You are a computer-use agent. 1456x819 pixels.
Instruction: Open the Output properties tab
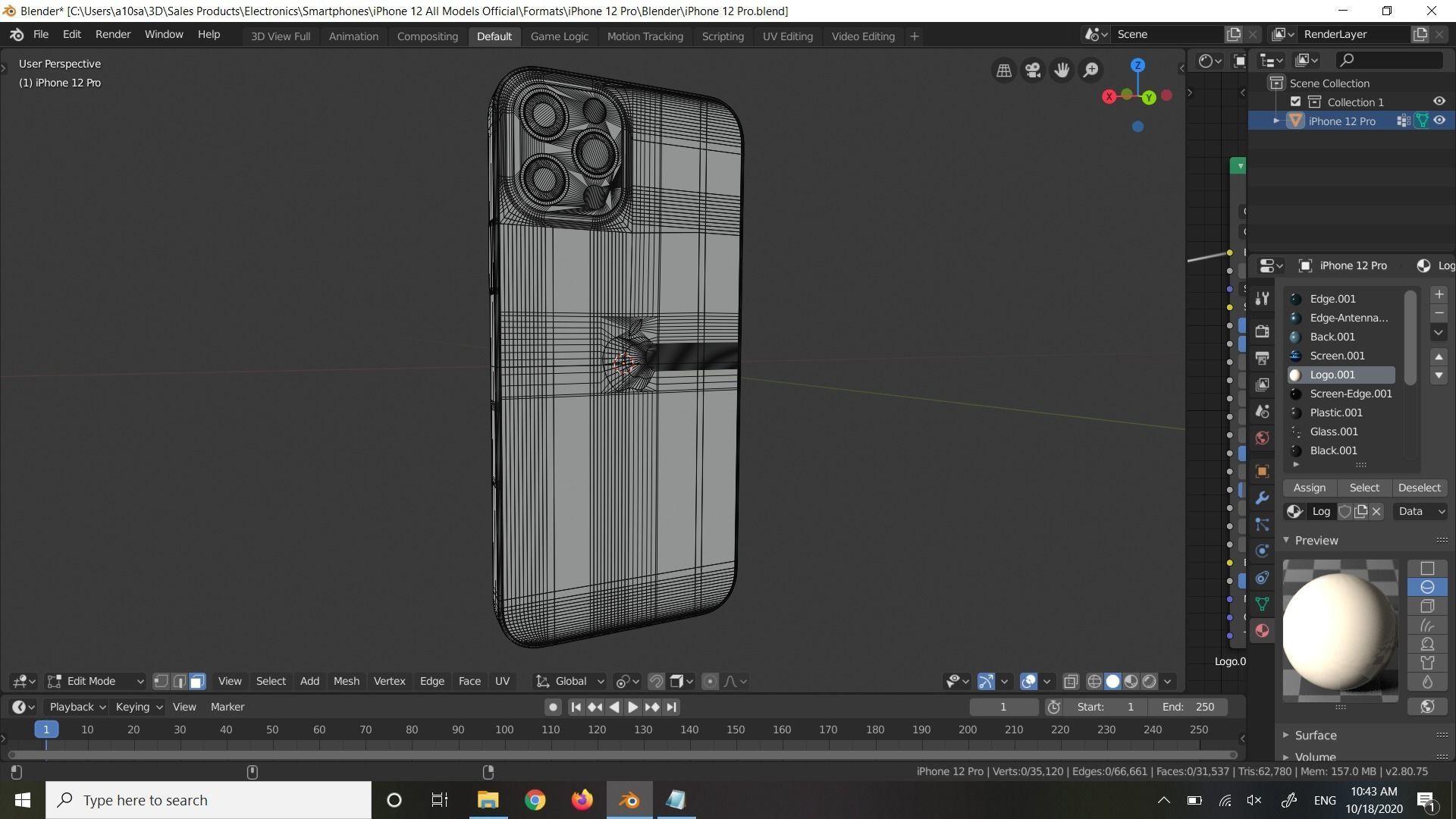pyautogui.click(x=1262, y=358)
